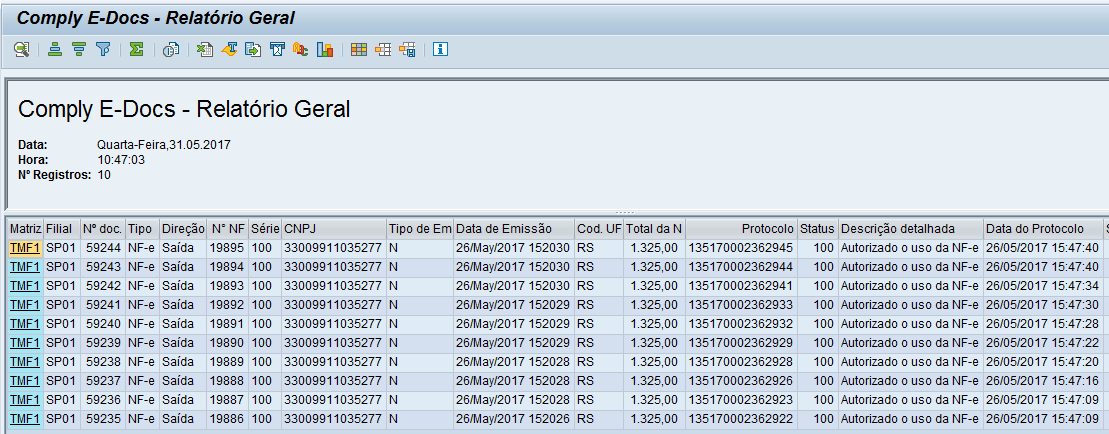Click protocol cell 135170002362945
Image resolution: width=1109 pixels, height=434 pixels.
click(741, 248)
